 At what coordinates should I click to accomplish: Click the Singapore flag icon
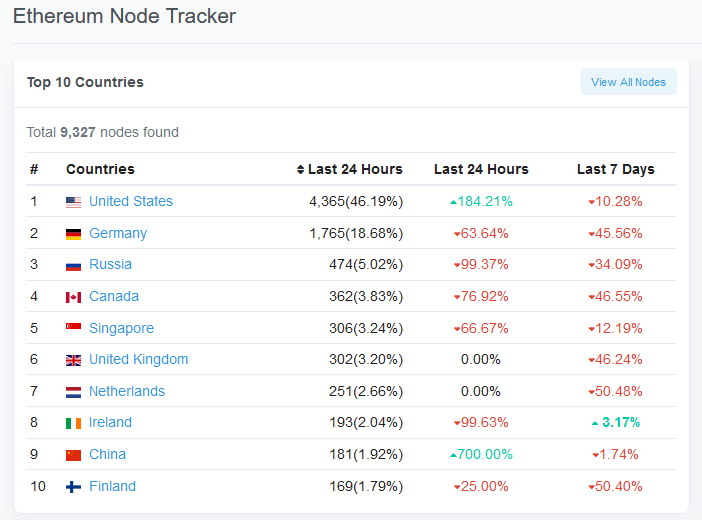(x=73, y=328)
